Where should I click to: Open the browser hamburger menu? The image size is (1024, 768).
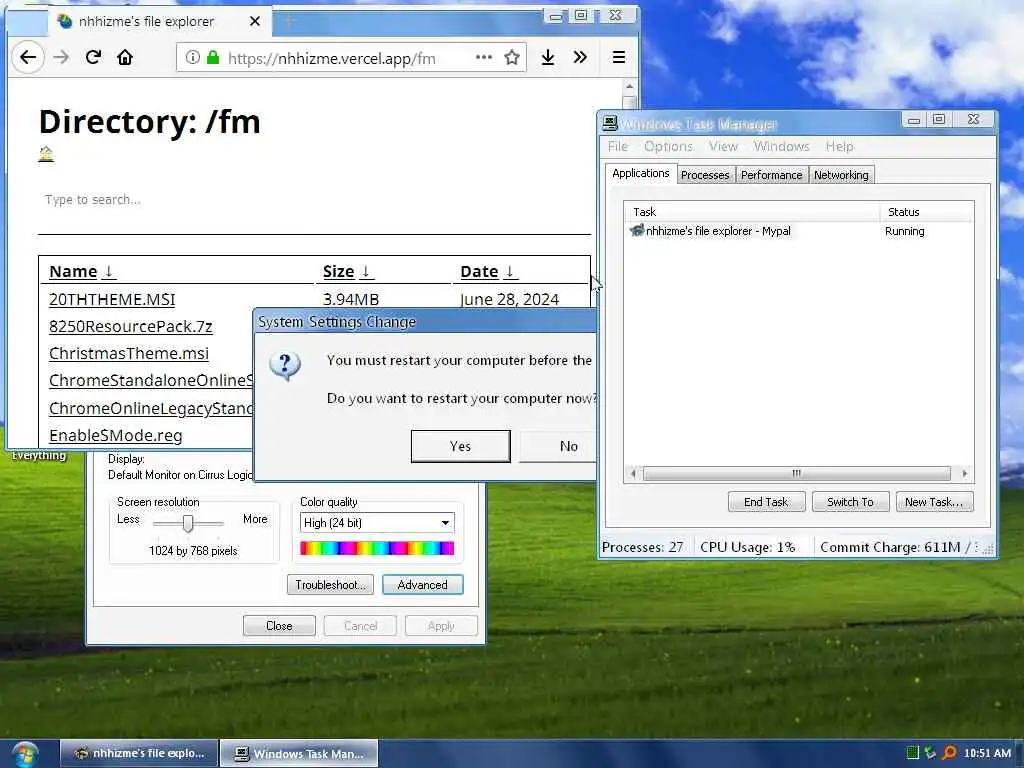pos(618,57)
